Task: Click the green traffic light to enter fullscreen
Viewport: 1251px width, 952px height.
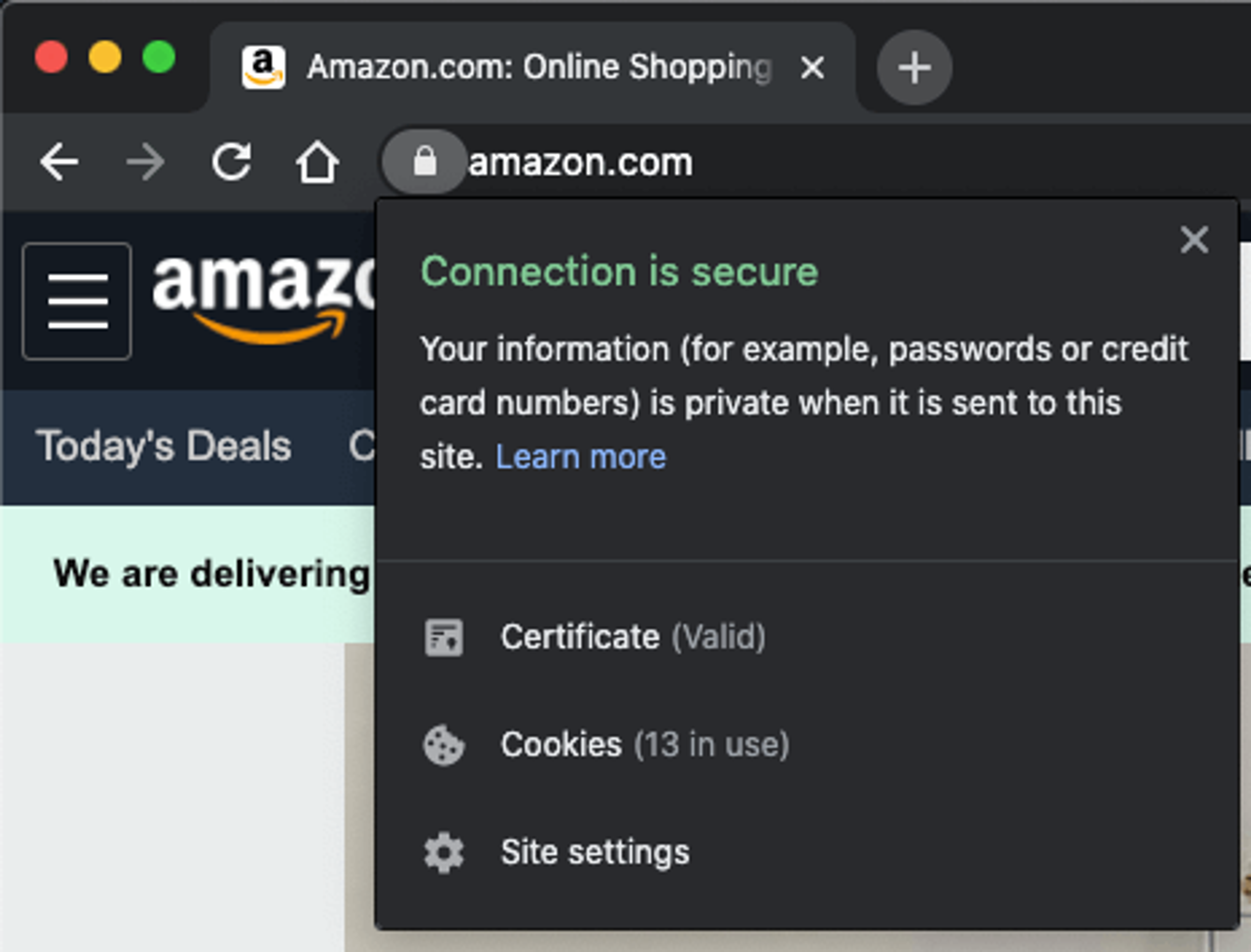Action: (159, 57)
